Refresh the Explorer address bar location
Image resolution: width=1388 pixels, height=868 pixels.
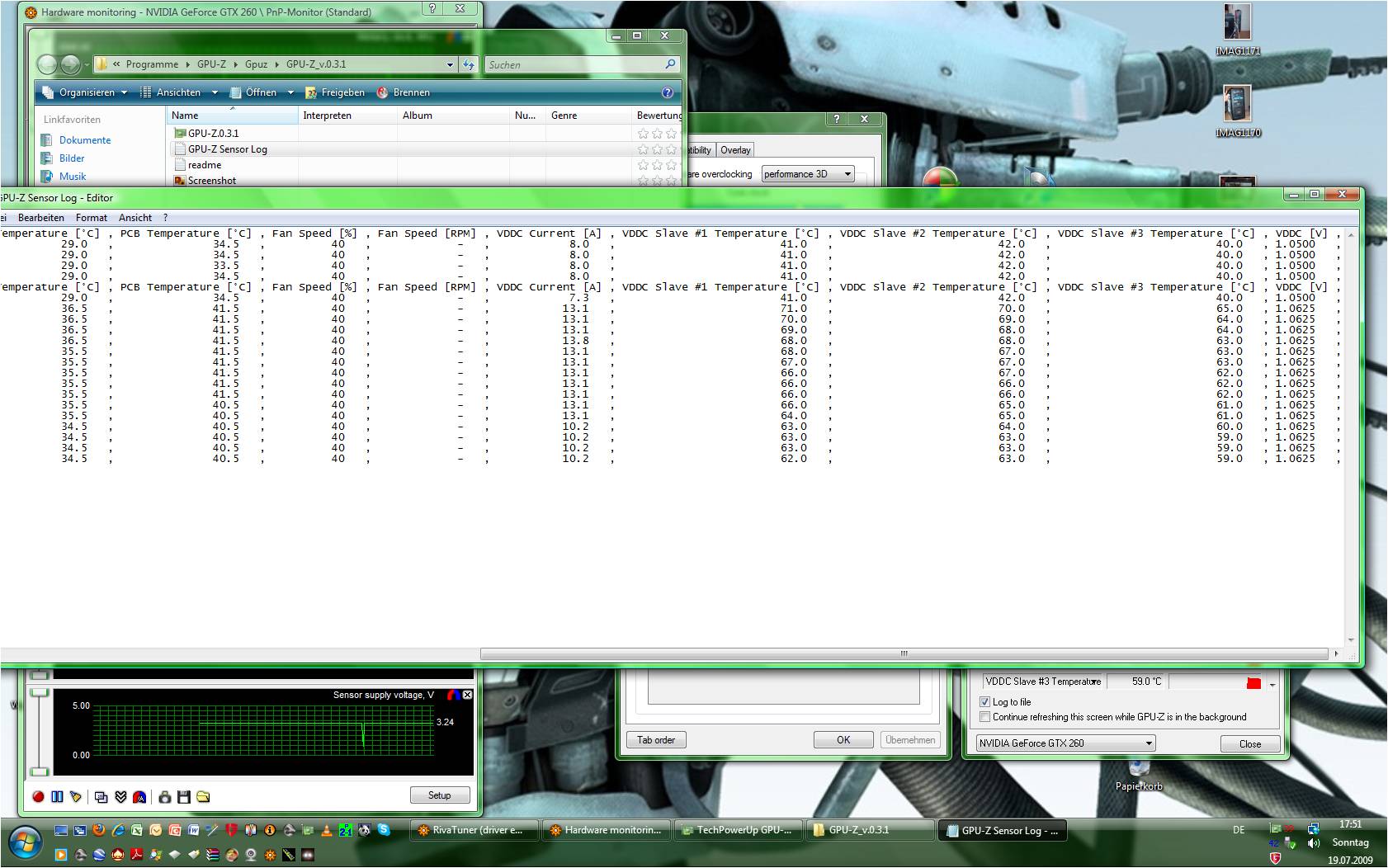(x=469, y=64)
